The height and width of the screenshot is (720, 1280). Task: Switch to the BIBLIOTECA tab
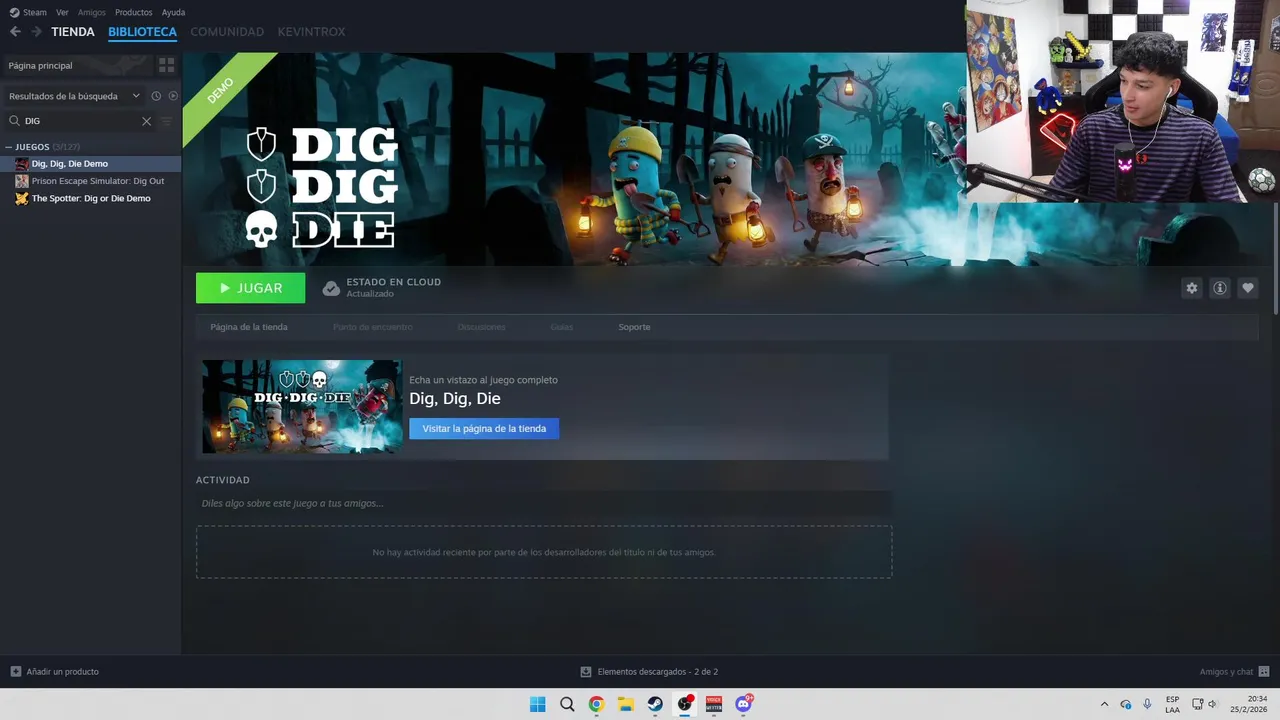[x=142, y=32]
